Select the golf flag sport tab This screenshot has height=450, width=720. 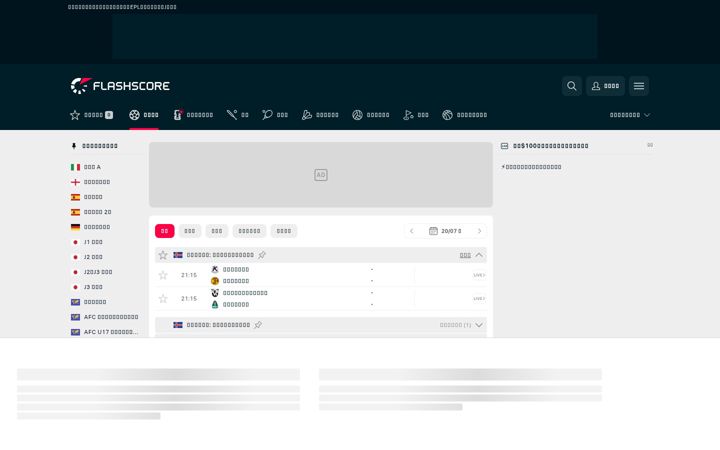point(416,115)
